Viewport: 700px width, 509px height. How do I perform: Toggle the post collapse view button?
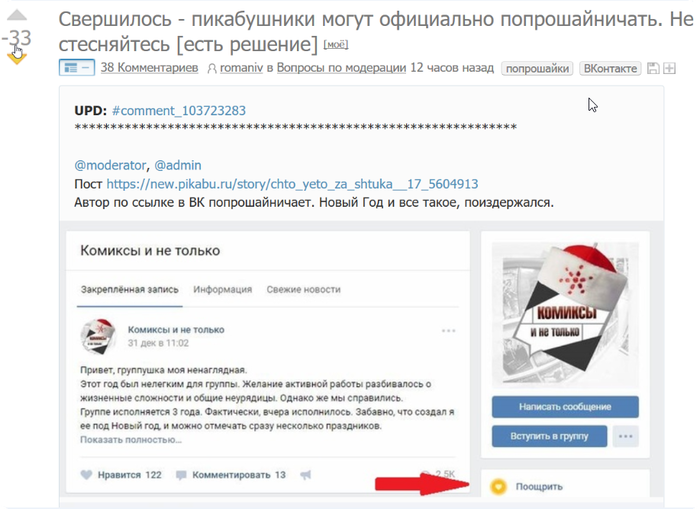[x=77, y=68]
